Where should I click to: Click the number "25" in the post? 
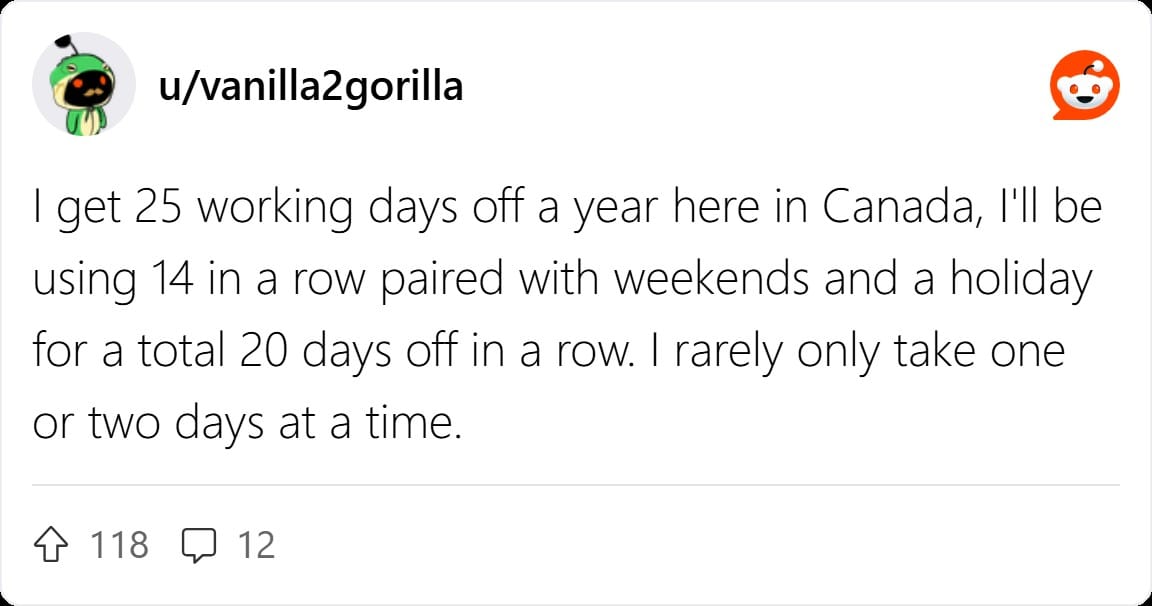[158, 207]
